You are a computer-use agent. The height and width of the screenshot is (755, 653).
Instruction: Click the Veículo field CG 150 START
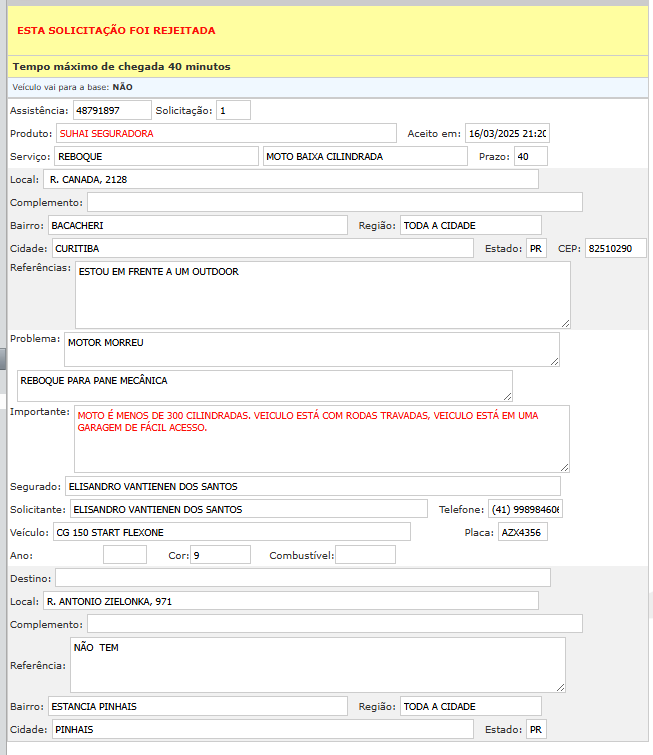coord(231,532)
